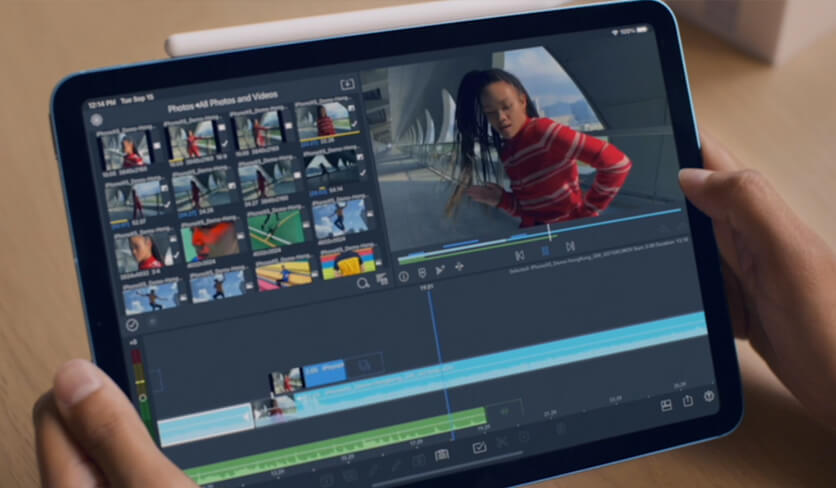Tap the Wi-Fi indicator in the status bar
This screenshot has width=836, height=488.
point(615,33)
